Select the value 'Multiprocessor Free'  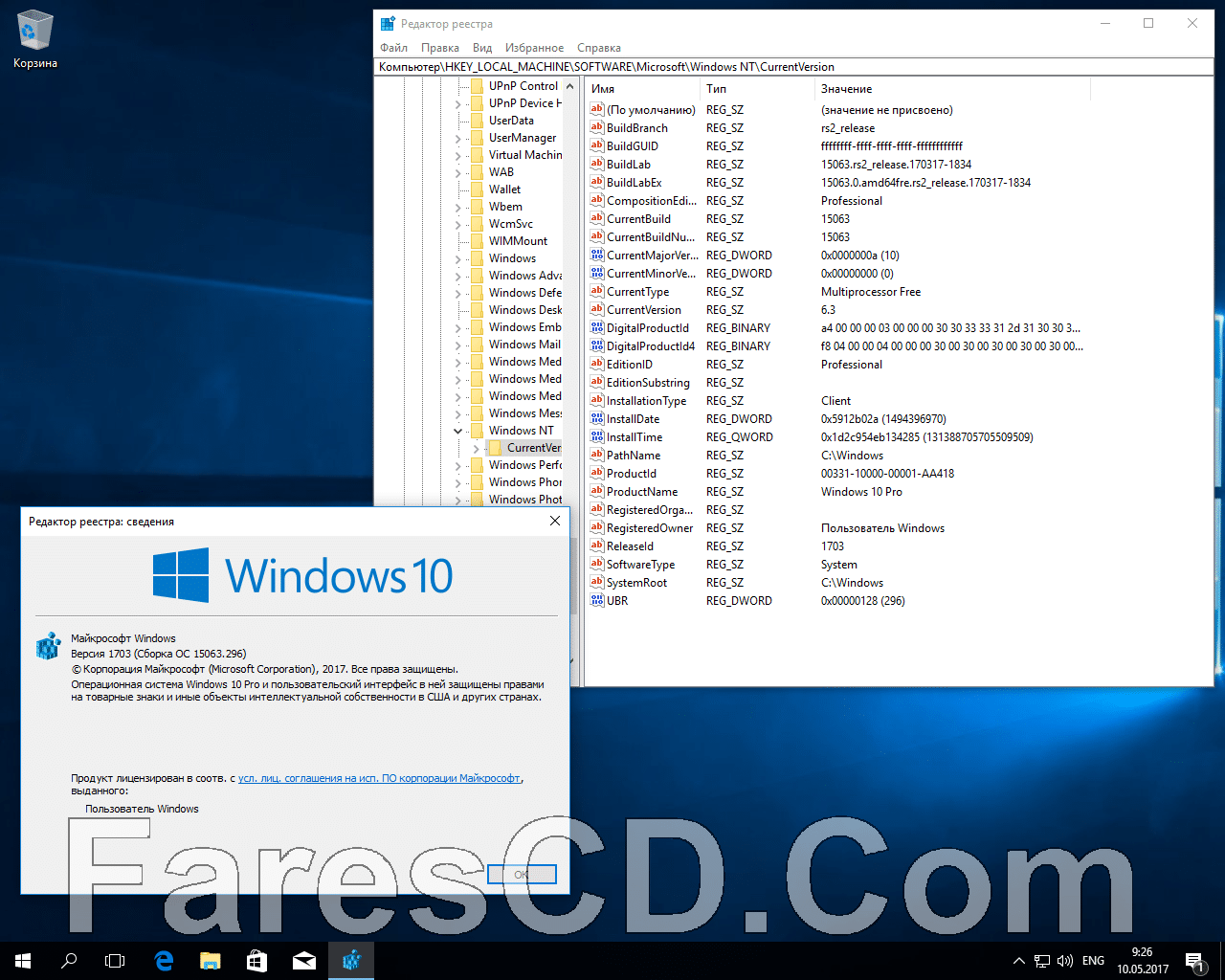point(871,292)
